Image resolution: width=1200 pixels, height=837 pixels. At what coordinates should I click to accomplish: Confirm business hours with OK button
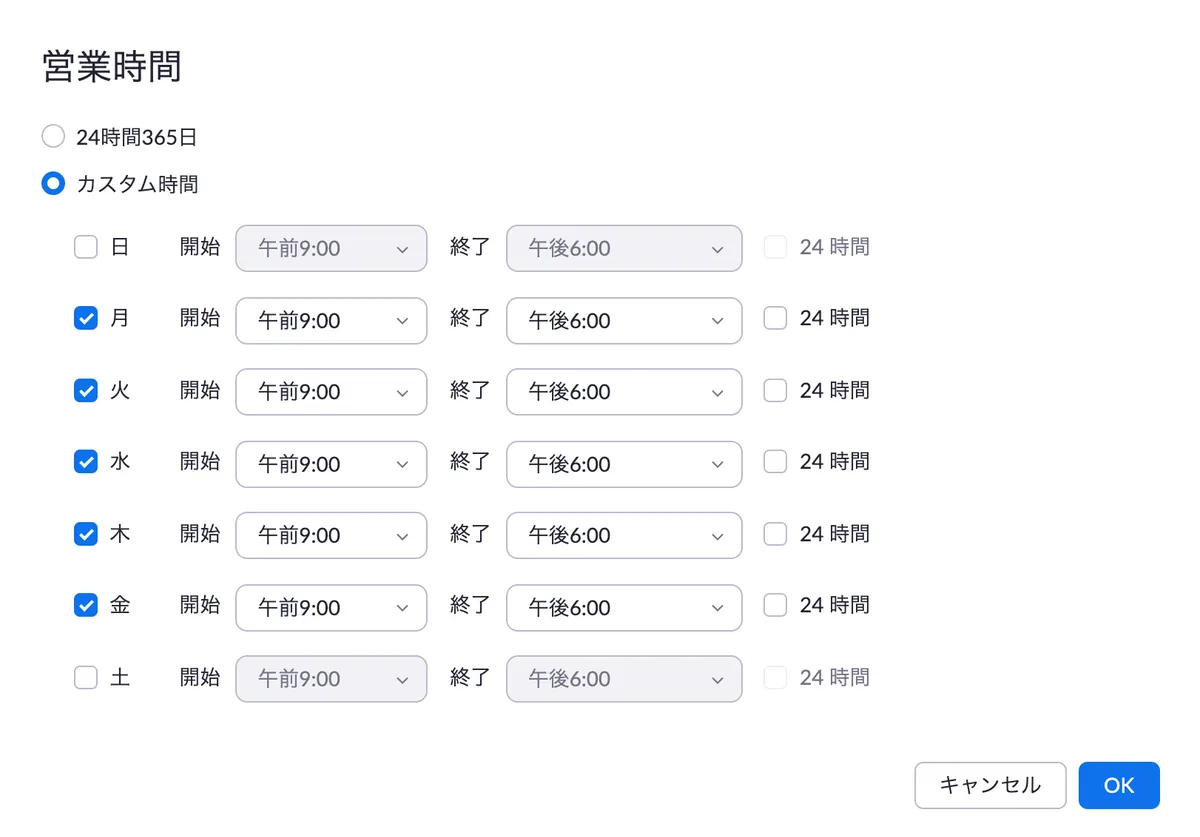1119,785
